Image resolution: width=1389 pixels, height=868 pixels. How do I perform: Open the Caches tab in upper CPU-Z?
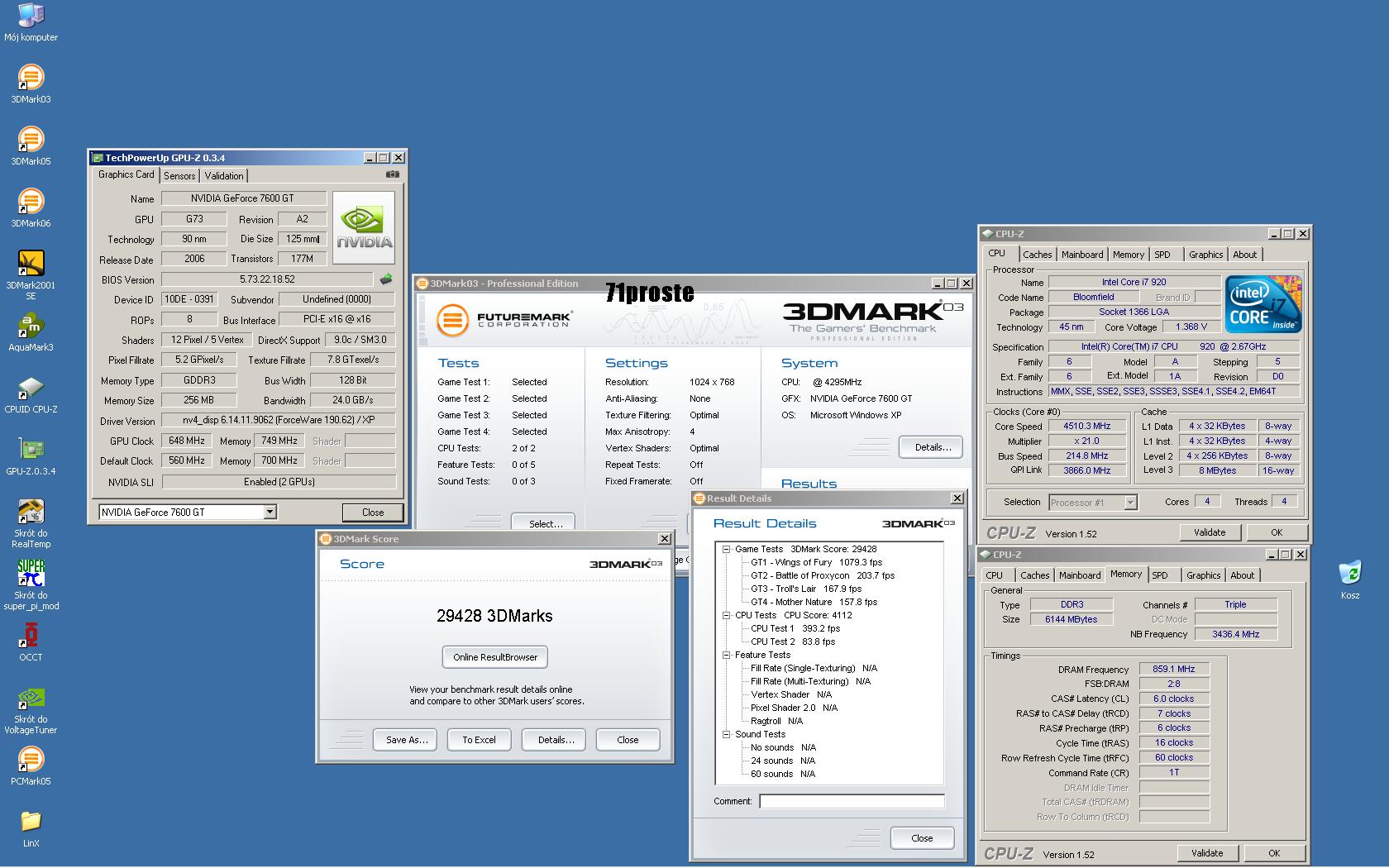coord(1037,255)
